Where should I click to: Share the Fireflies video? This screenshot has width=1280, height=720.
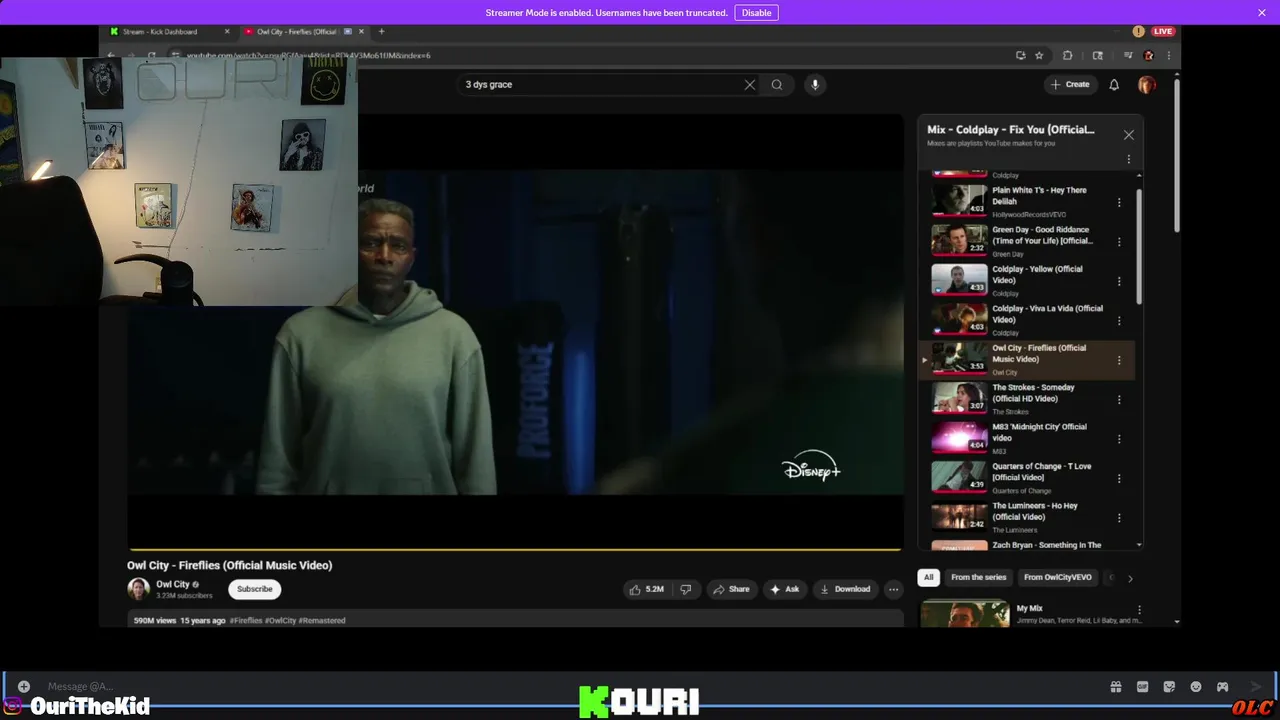[x=731, y=589]
